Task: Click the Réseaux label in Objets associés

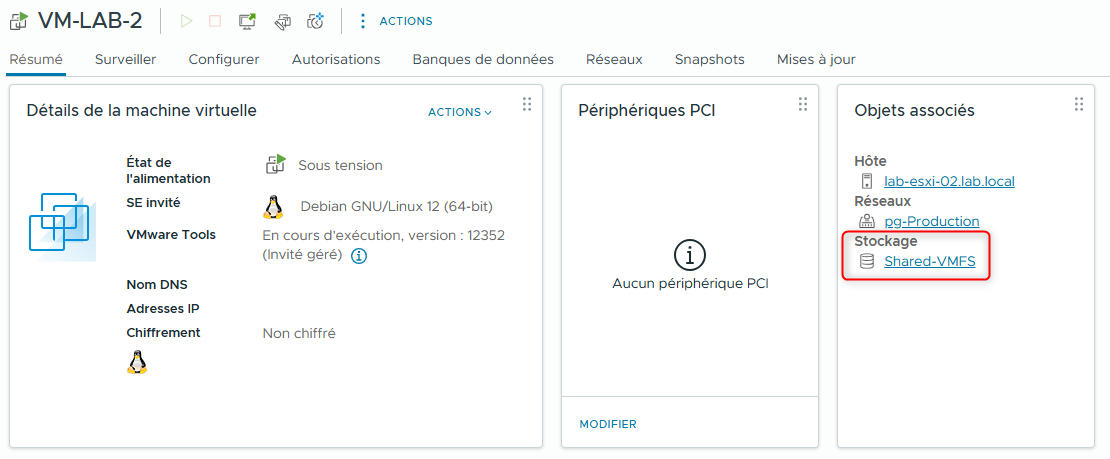Action: click(x=883, y=201)
